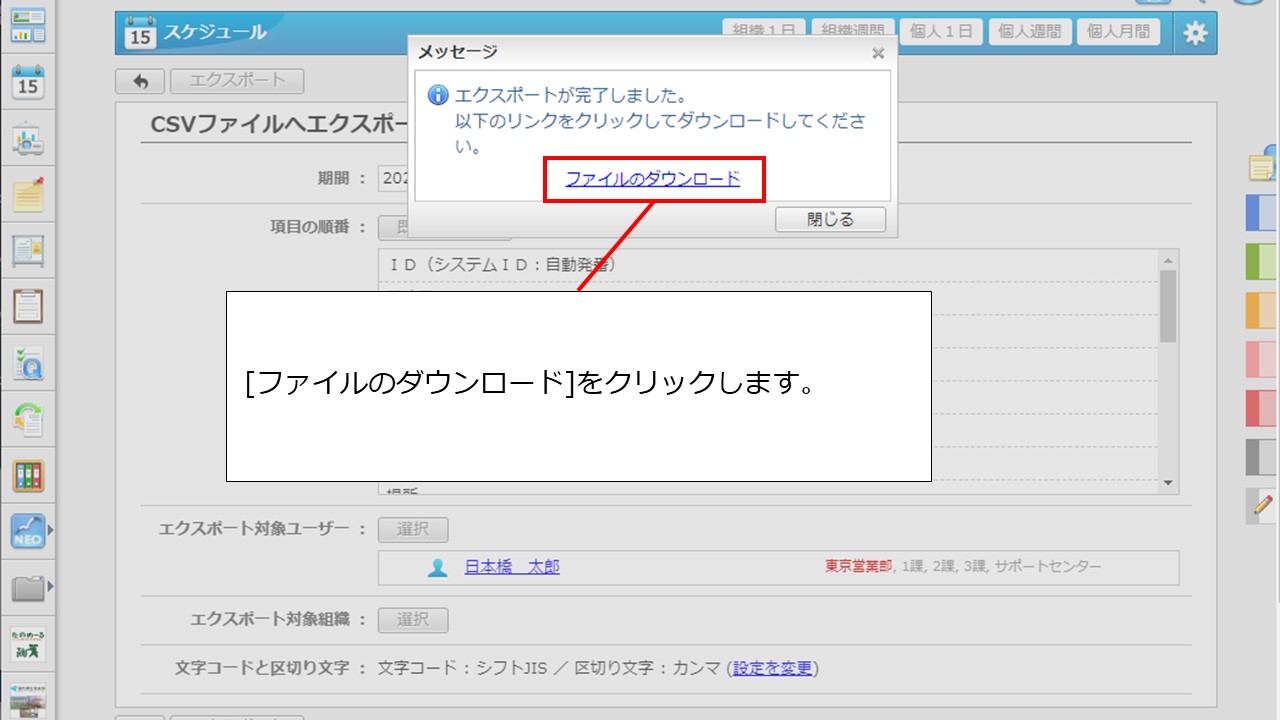
Task: Click the person icon beside 日本橋 太郎
Action: [438, 567]
